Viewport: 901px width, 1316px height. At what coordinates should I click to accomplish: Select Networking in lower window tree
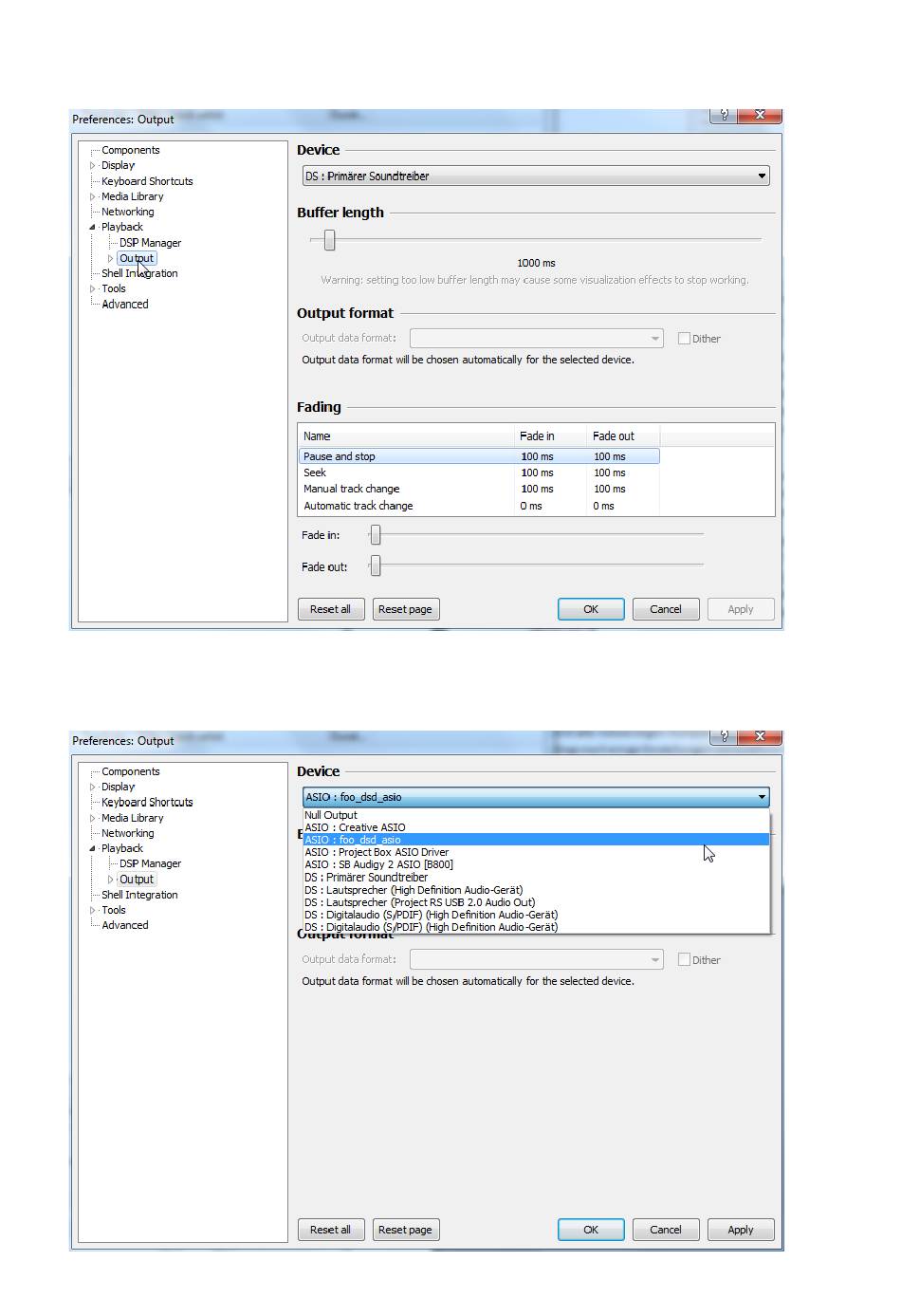128,833
